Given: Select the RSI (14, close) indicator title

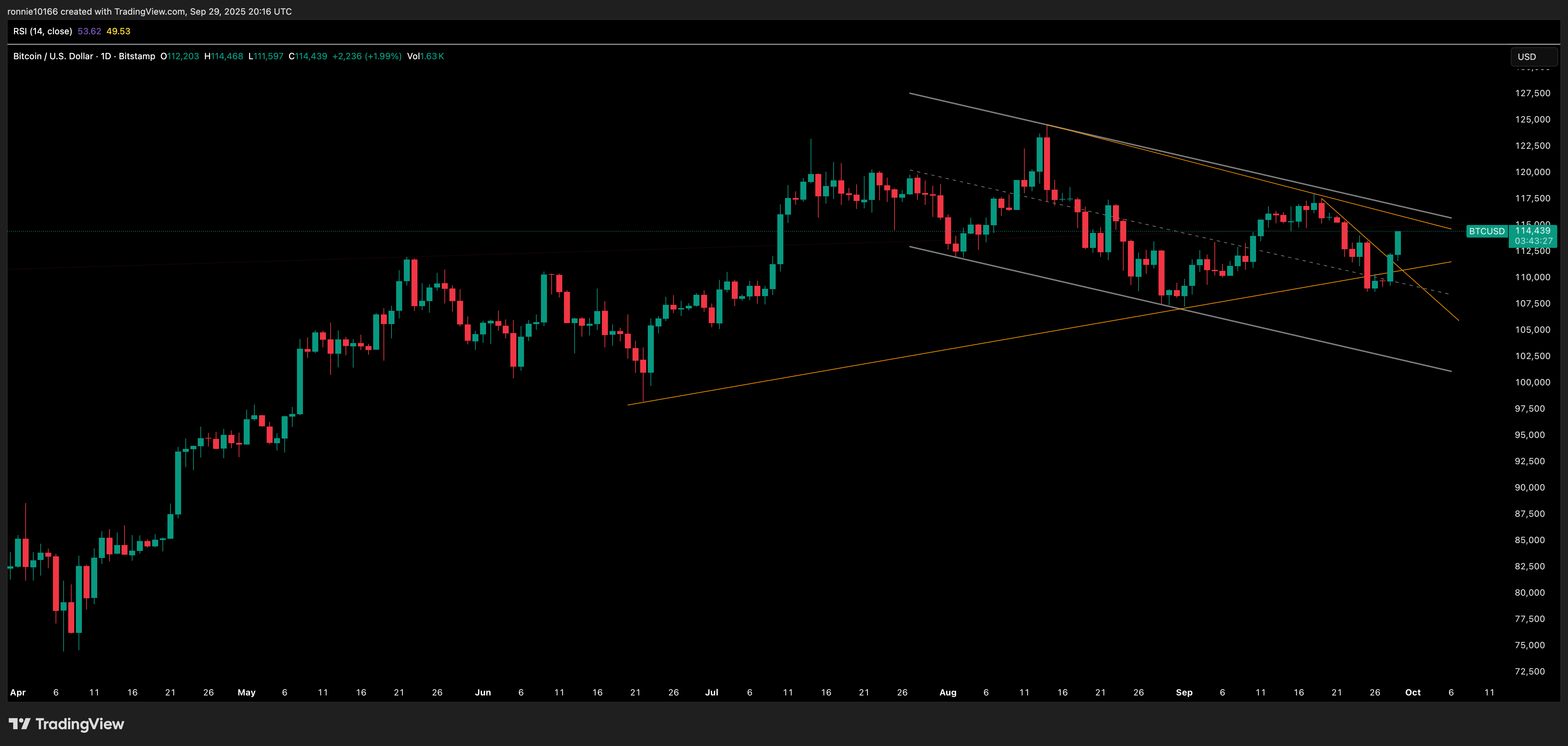Looking at the screenshot, I should coord(43,31).
